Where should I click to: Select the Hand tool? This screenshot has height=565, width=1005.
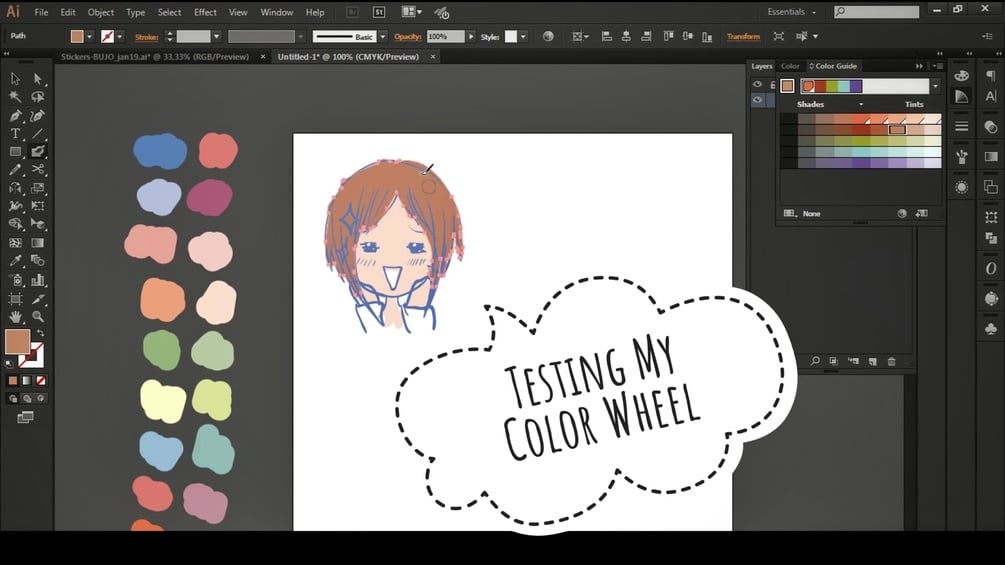(x=15, y=316)
